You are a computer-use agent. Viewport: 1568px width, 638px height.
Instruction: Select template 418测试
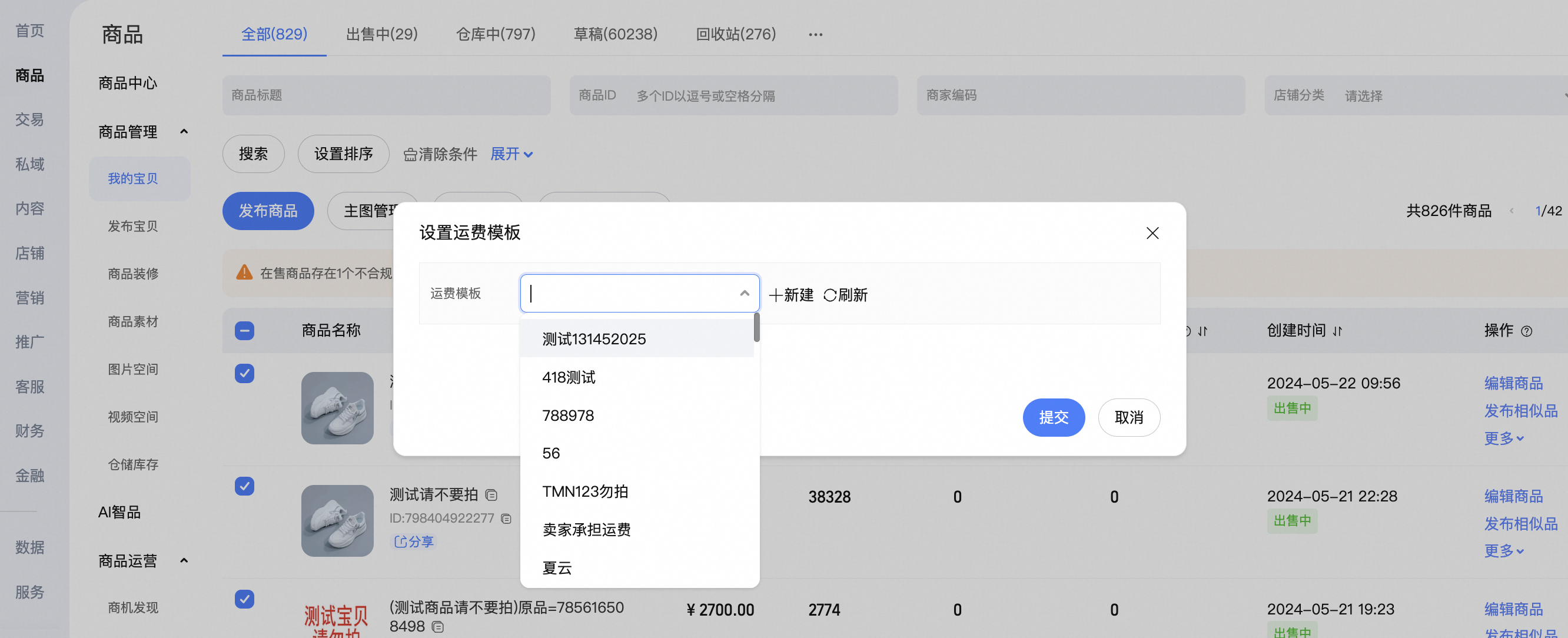[637, 377]
